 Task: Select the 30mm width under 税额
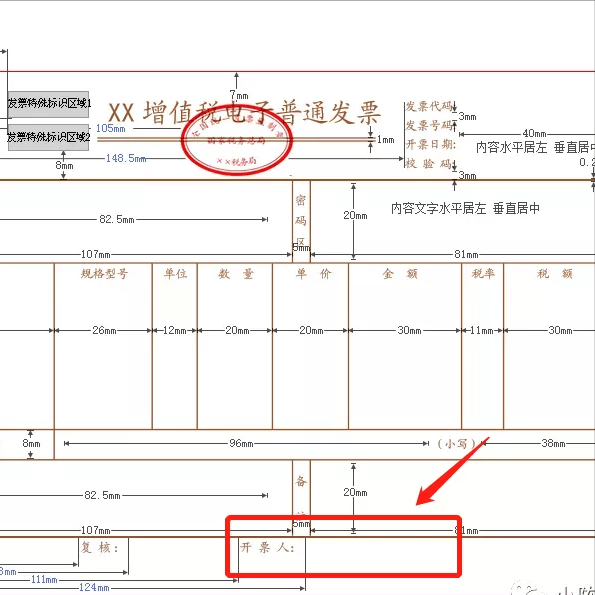coord(560,330)
